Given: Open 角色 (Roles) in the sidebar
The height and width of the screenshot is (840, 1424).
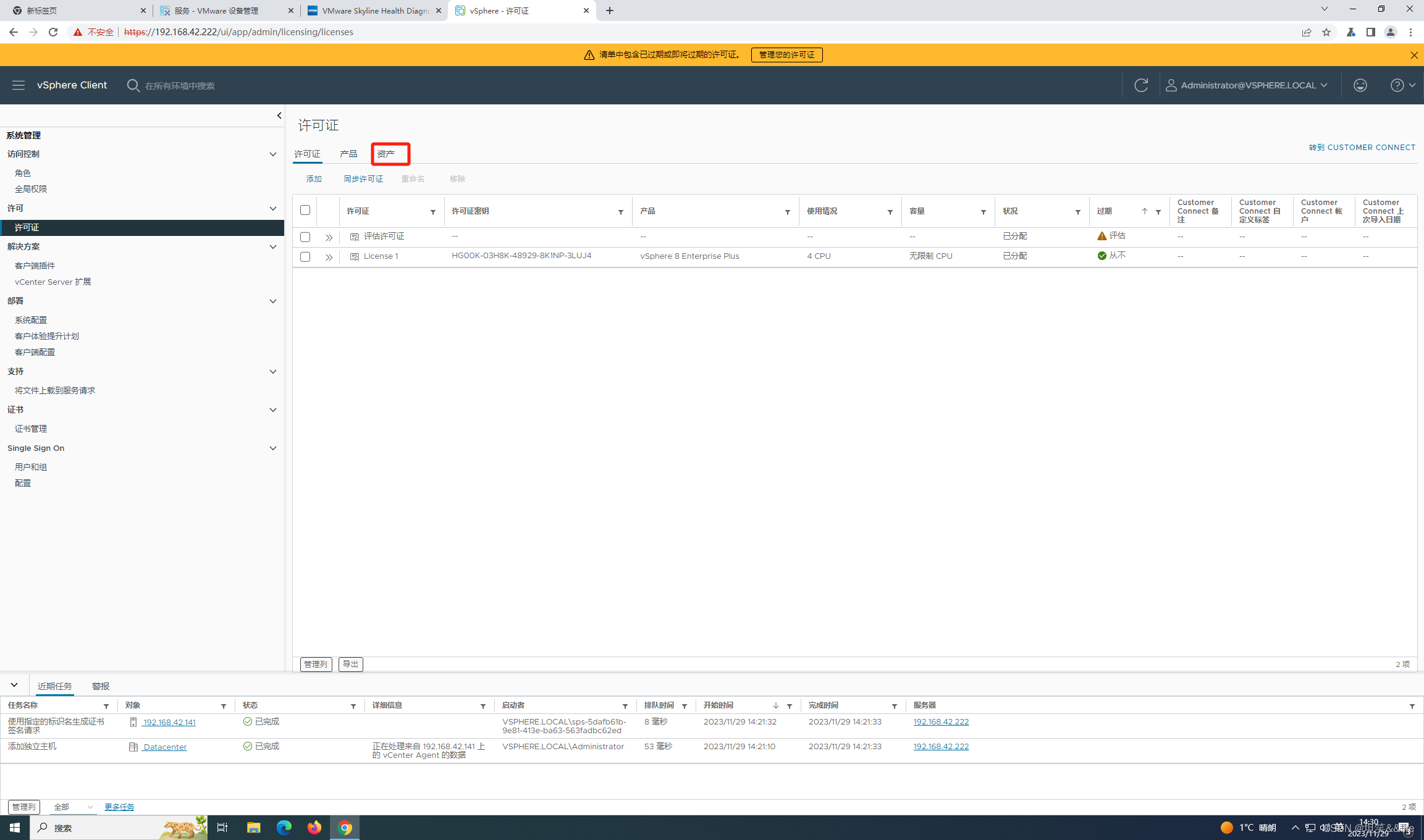Looking at the screenshot, I should click(x=23, y=174).
